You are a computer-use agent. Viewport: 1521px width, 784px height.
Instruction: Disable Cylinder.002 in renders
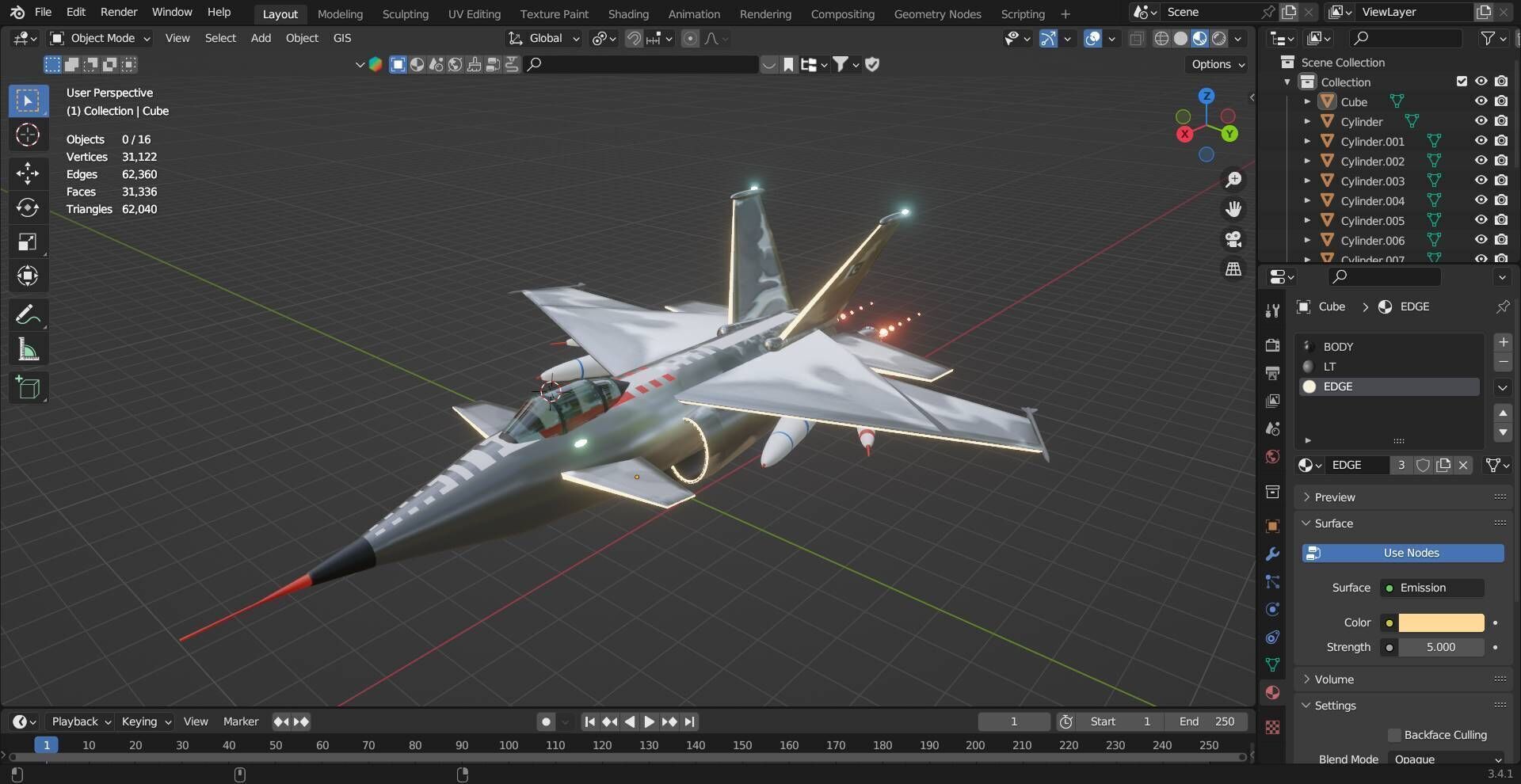click(1501, 161)
